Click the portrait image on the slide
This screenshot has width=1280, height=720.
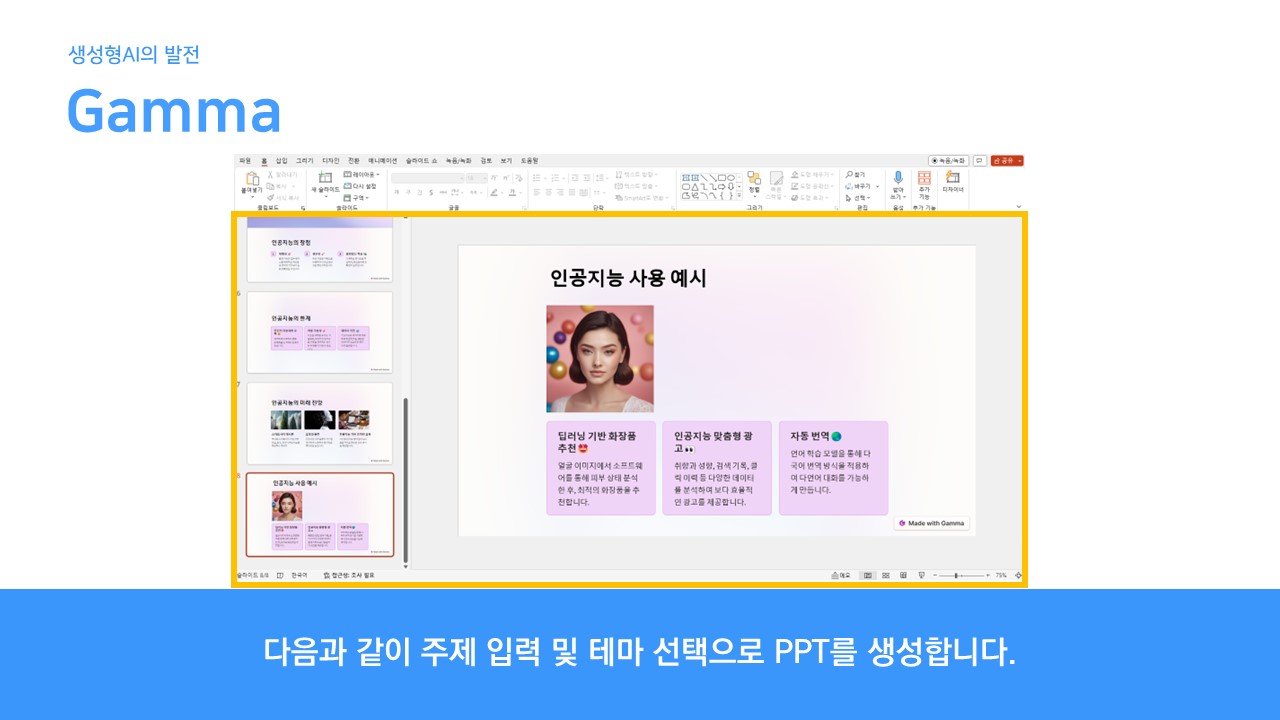click(600, 358)
